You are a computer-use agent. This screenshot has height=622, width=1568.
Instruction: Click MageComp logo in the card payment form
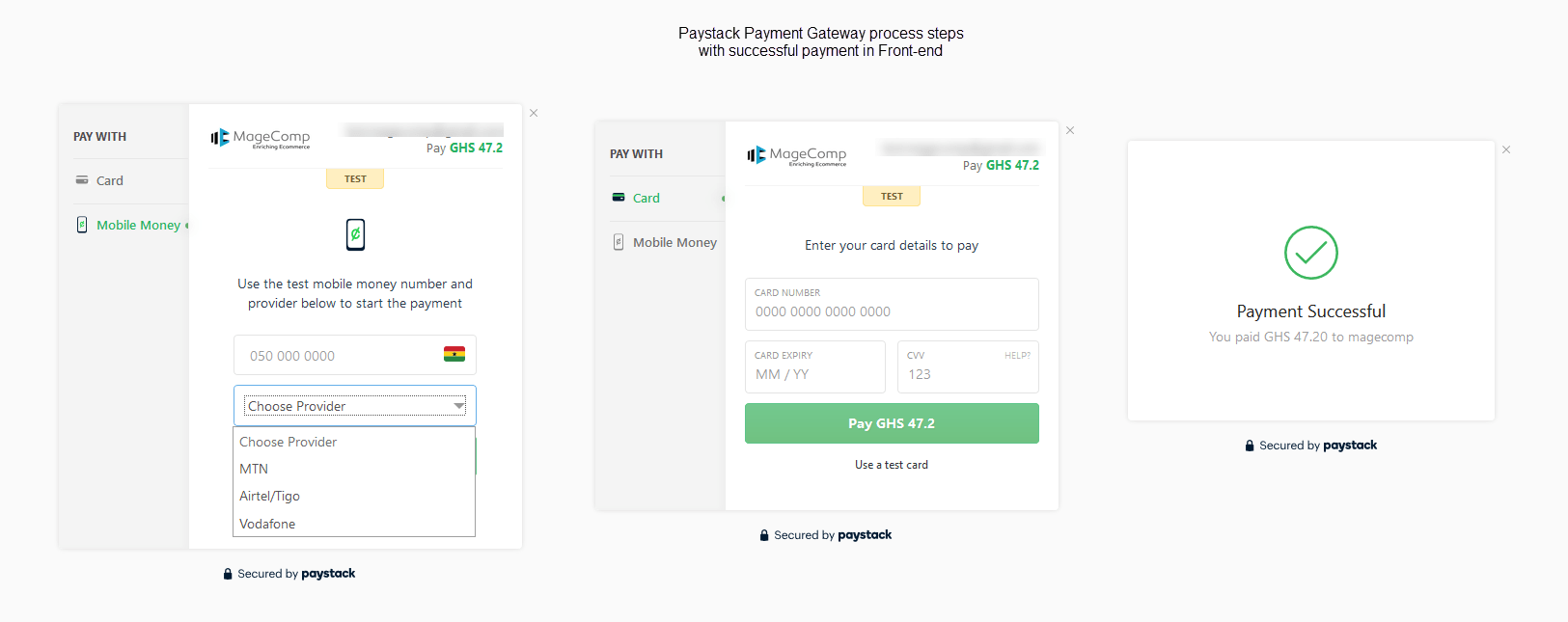(796, 155)
